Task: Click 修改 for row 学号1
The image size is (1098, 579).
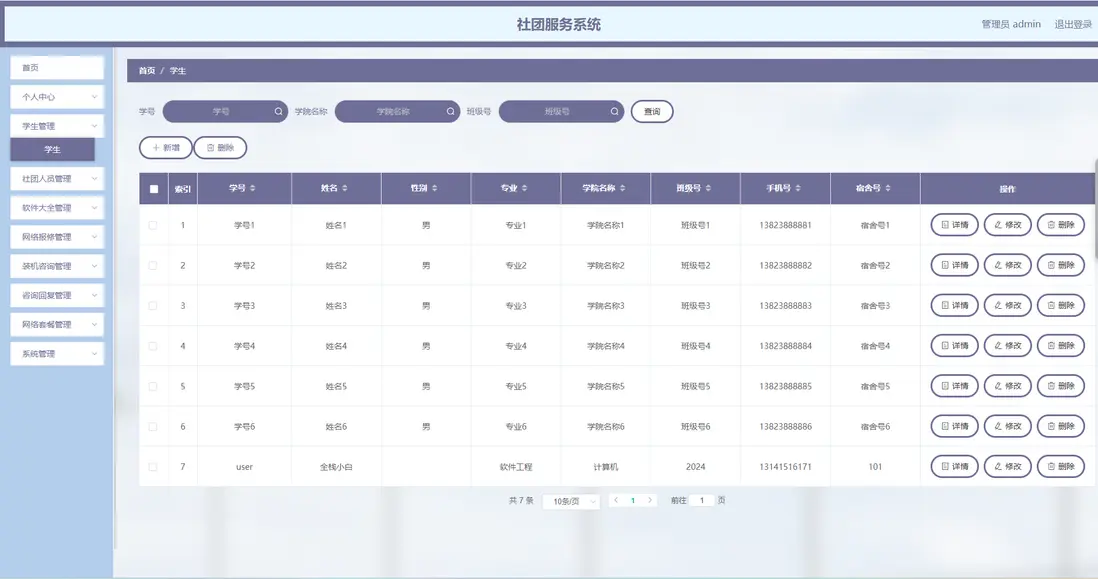Action: click(1008, 225)
